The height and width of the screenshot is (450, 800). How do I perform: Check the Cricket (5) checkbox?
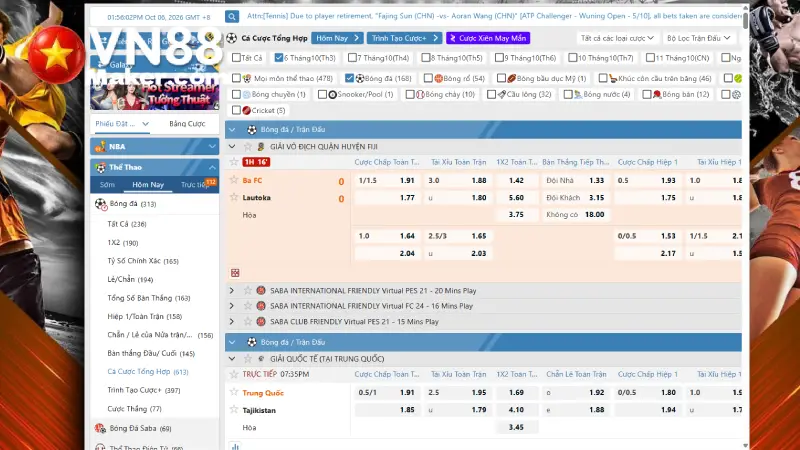tap(236, 110)
